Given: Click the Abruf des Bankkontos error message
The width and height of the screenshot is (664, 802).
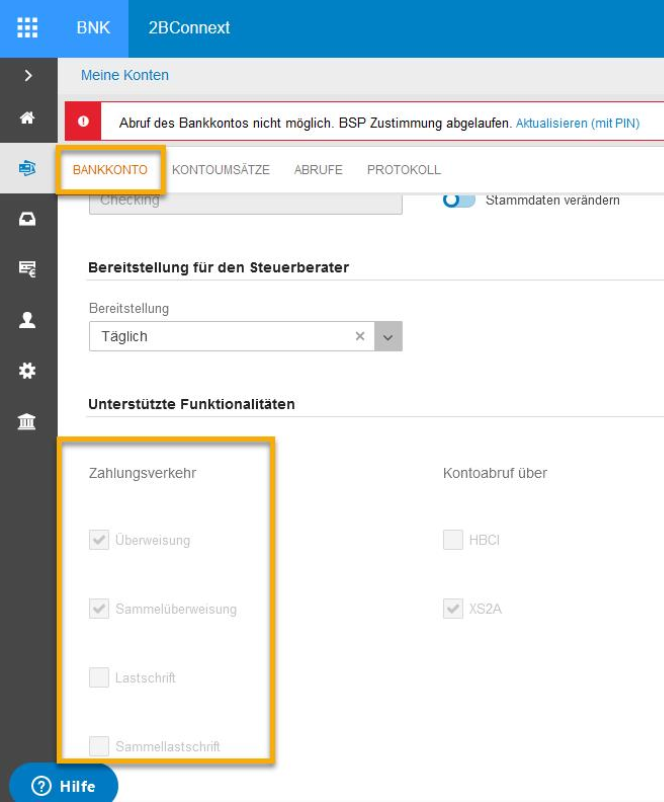Looking at the screenshot, I should pyautogui.click(x=315, y=123).
